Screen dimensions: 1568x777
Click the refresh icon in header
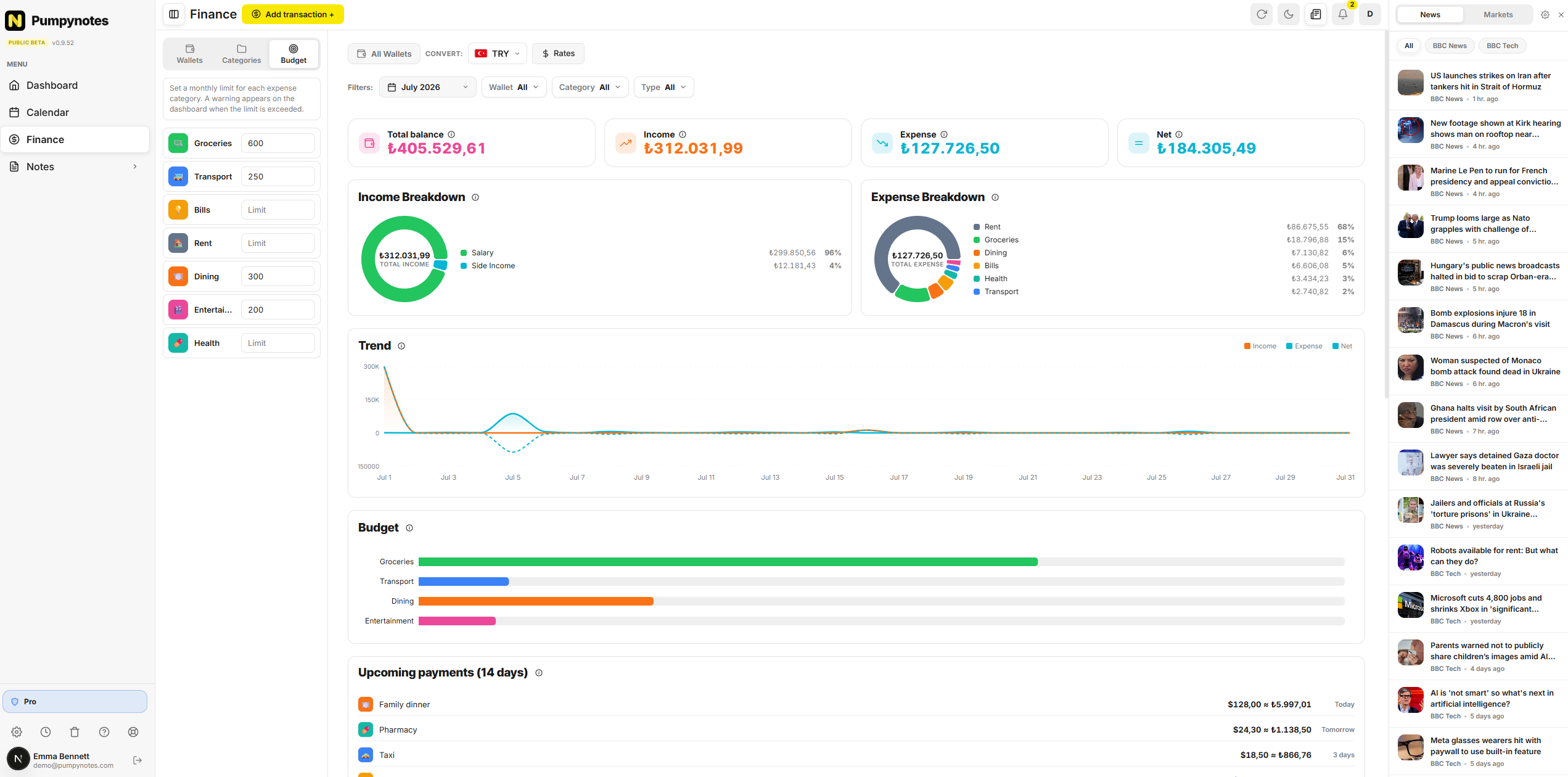point(1262,14)
